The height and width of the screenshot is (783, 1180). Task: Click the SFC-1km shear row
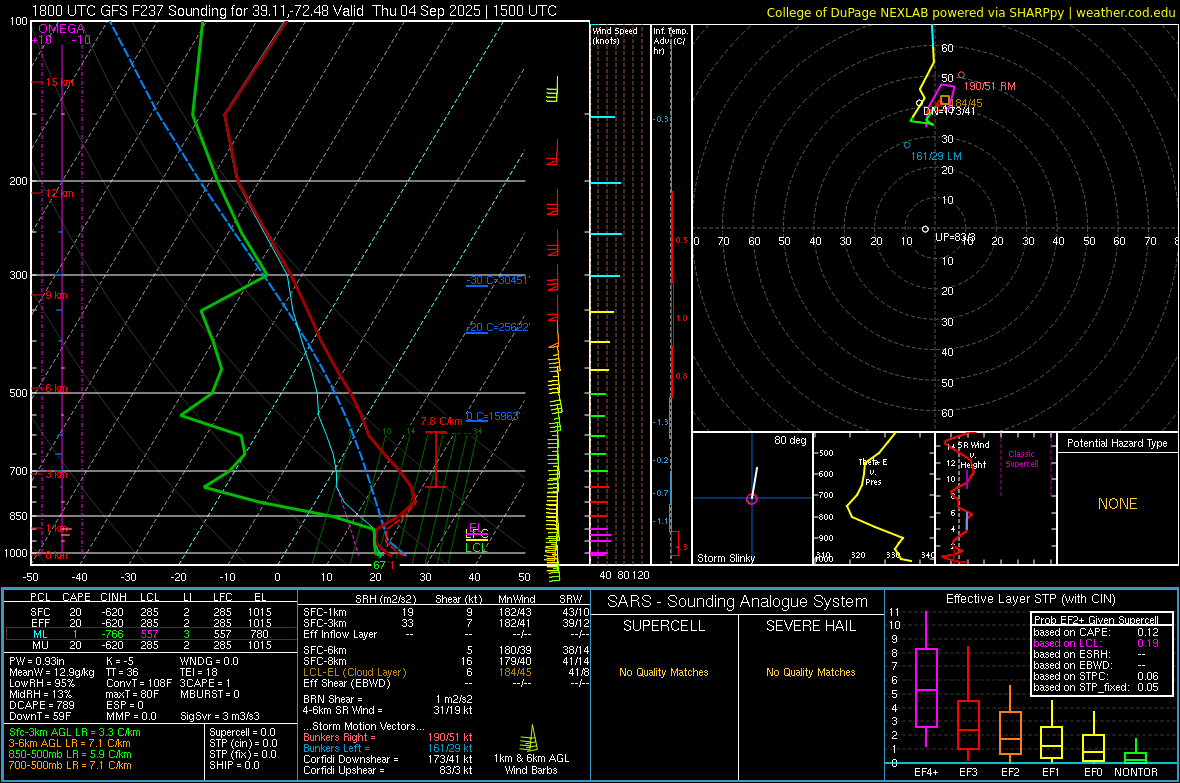tap(446, 612)
